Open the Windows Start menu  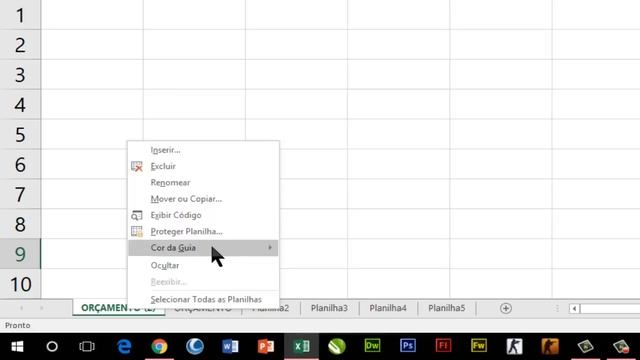point(17,347)
